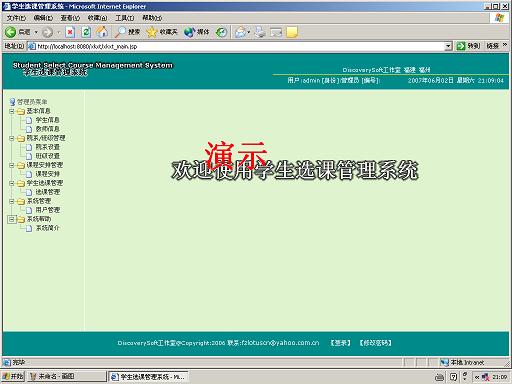Open 学生信息 in the sidebar tree
Screen dimensions: 512x384
pyautogui.click(x=47, y=120)
